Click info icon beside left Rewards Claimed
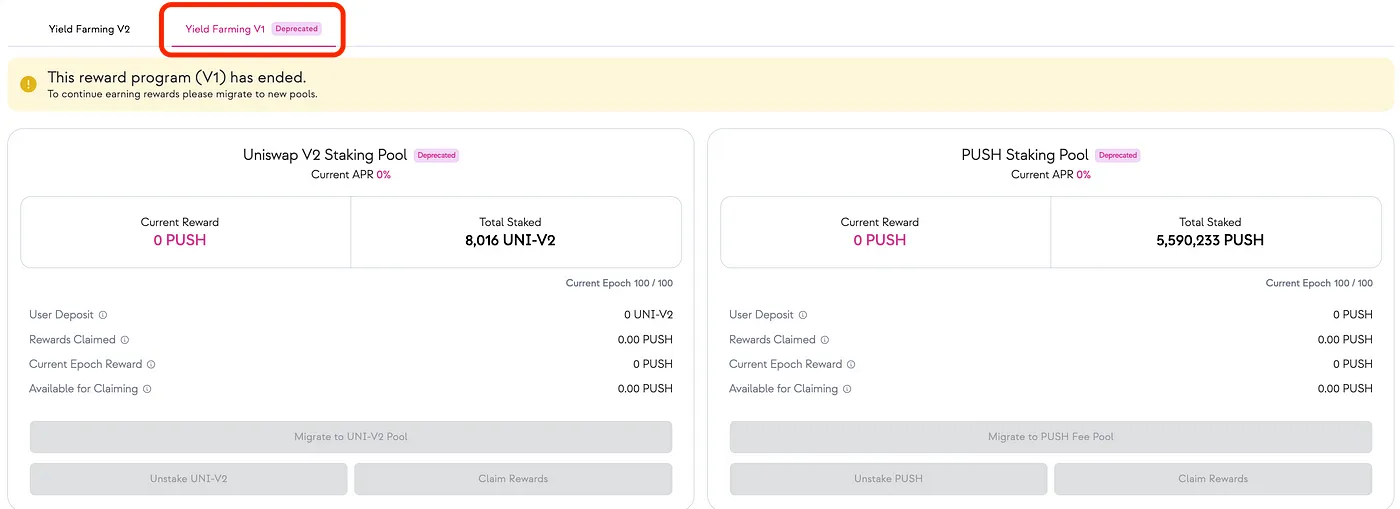Viewport: 1400px width, 509px height. [125, 340]
